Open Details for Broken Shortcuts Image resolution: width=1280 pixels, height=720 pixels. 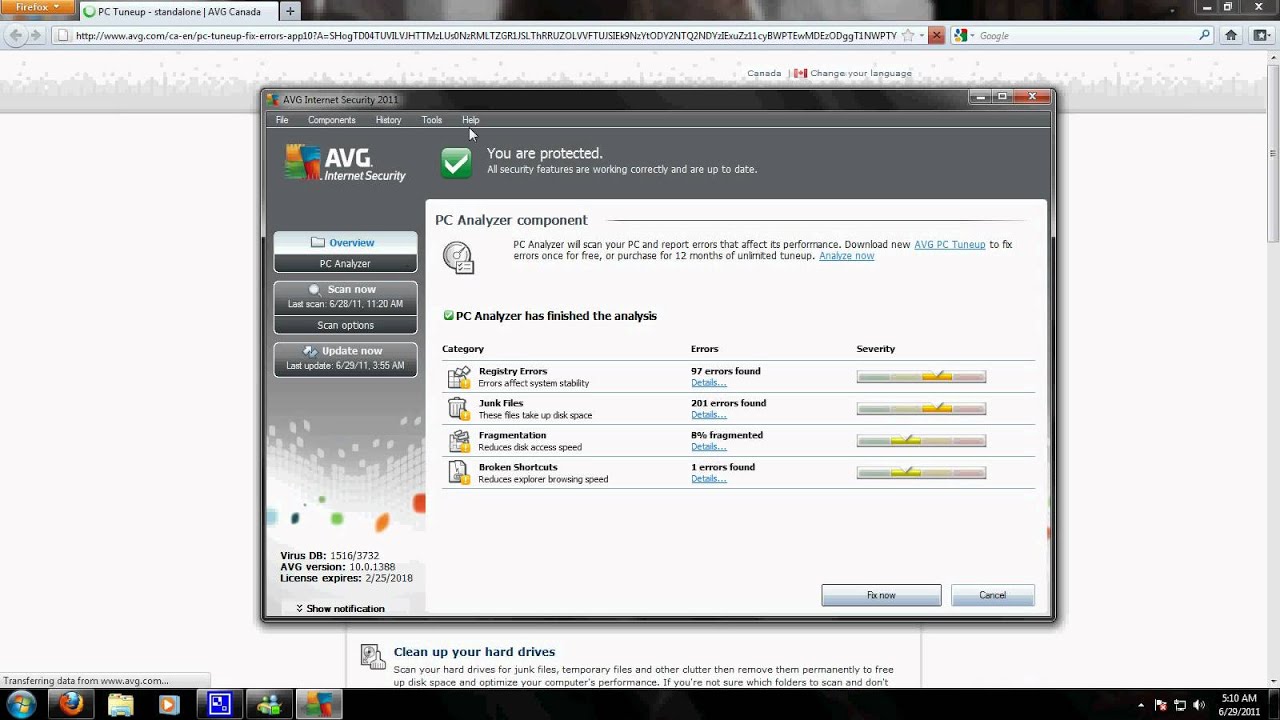[708, 478]
